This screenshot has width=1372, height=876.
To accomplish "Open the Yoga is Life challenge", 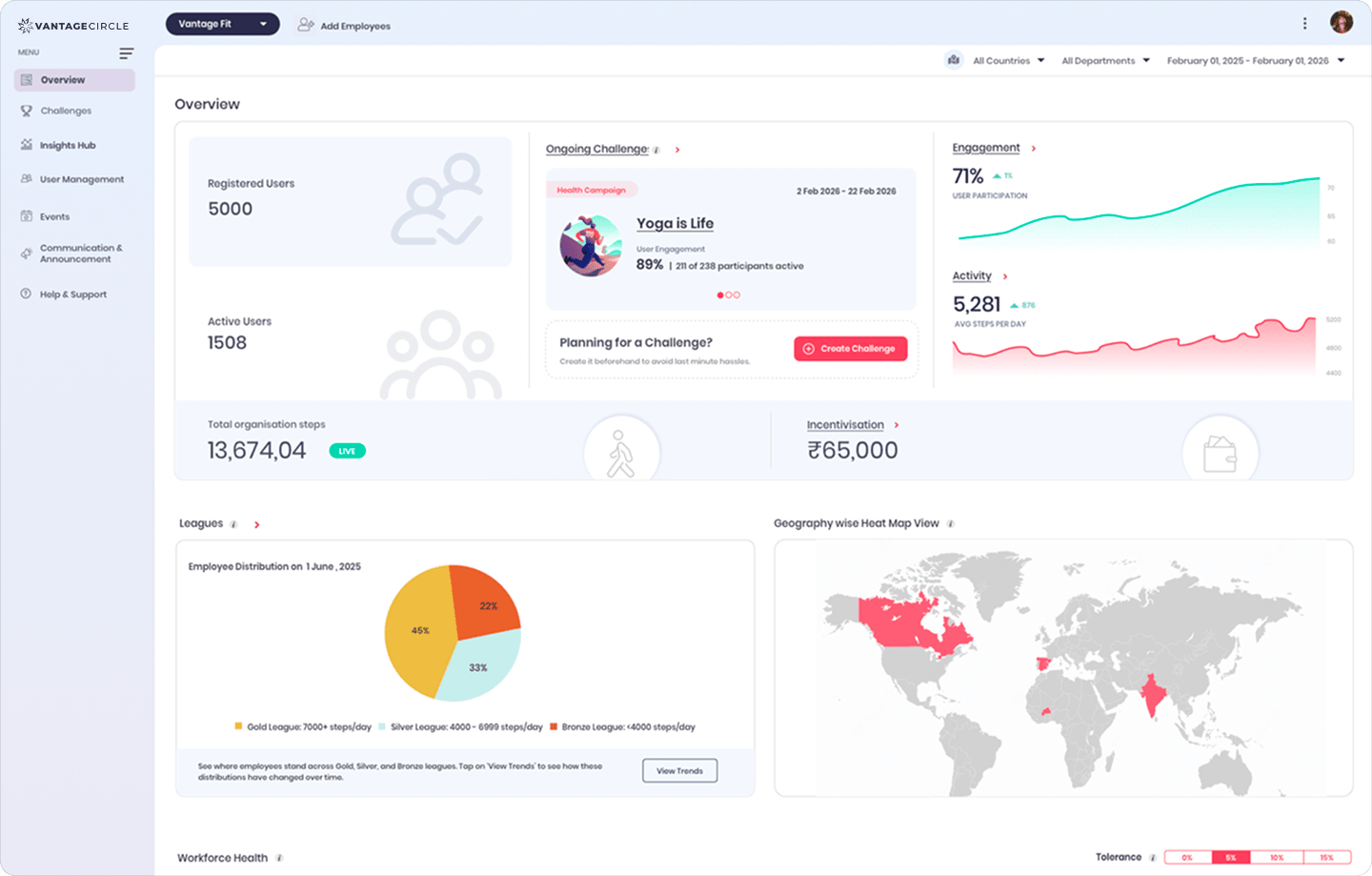I will tap(675, 223).
